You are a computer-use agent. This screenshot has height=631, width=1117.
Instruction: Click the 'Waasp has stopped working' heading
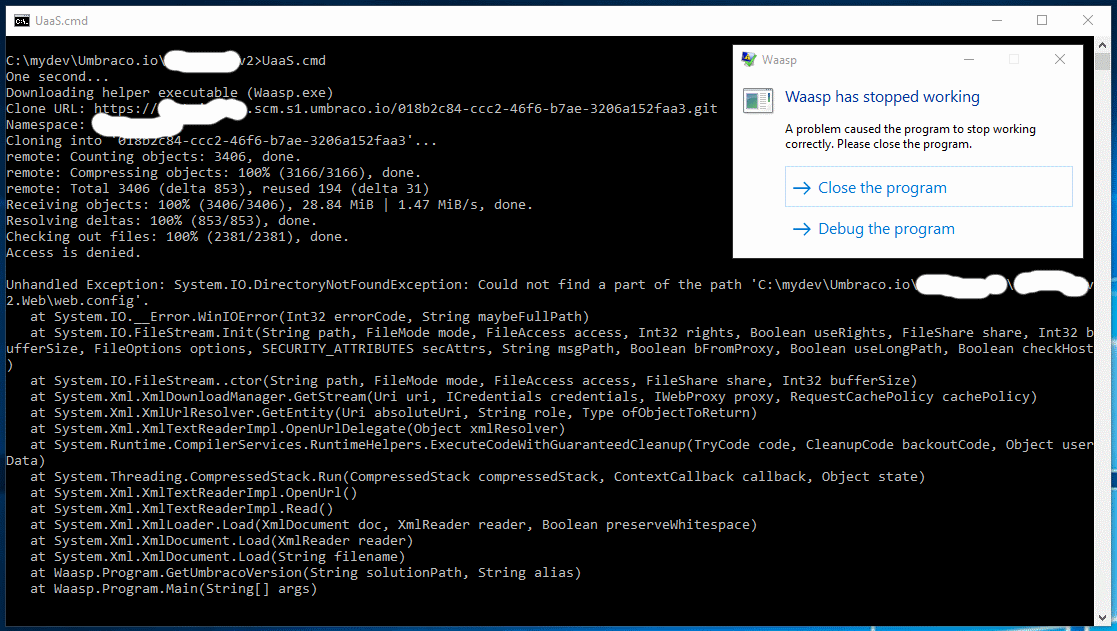pyautogui.click(x=882, y=97)
